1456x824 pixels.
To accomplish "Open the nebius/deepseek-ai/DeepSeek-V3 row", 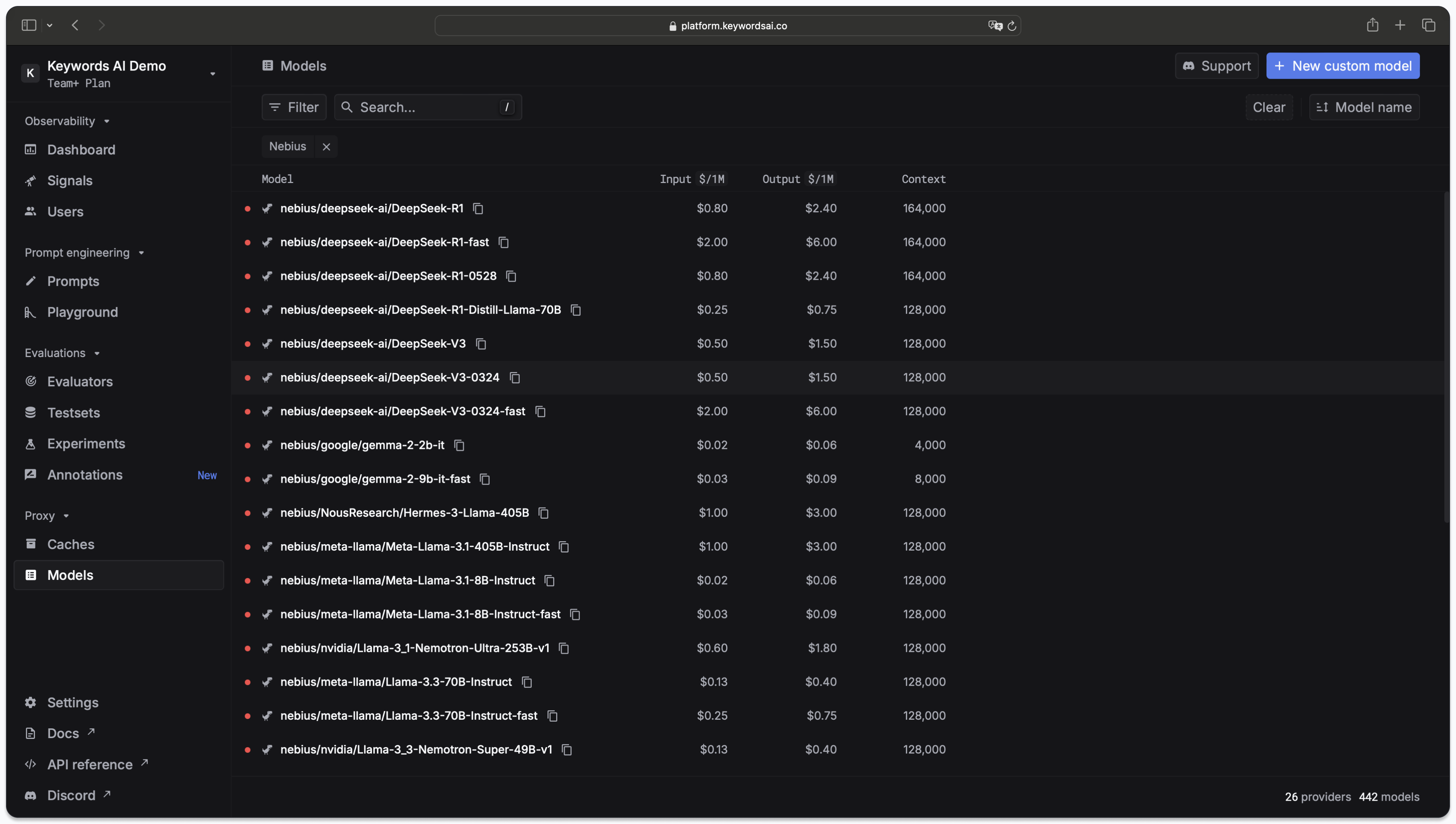I will pos(838,344).
